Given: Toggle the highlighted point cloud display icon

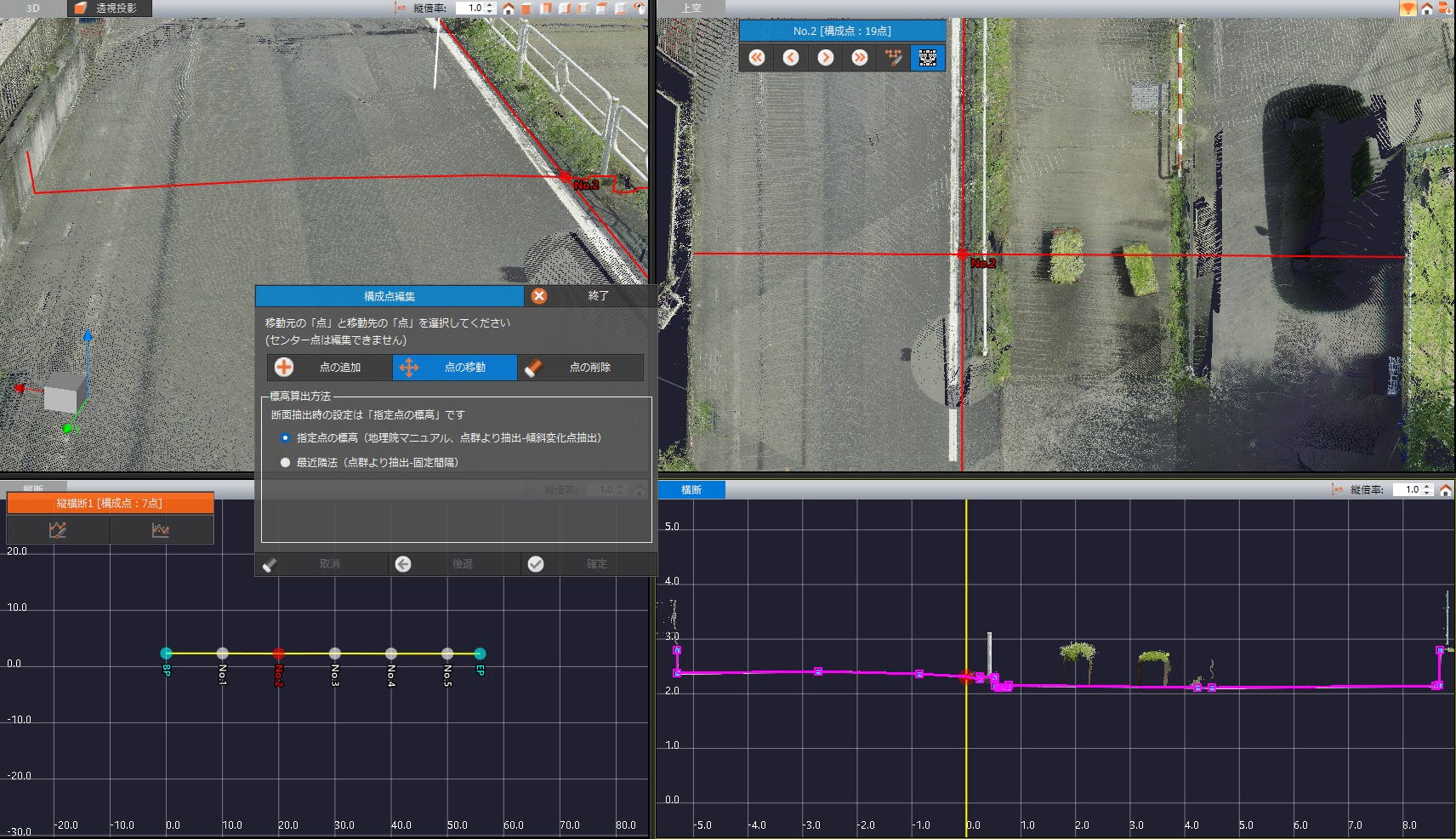Looking at the screenshot, I should click(x=928, y=57).
